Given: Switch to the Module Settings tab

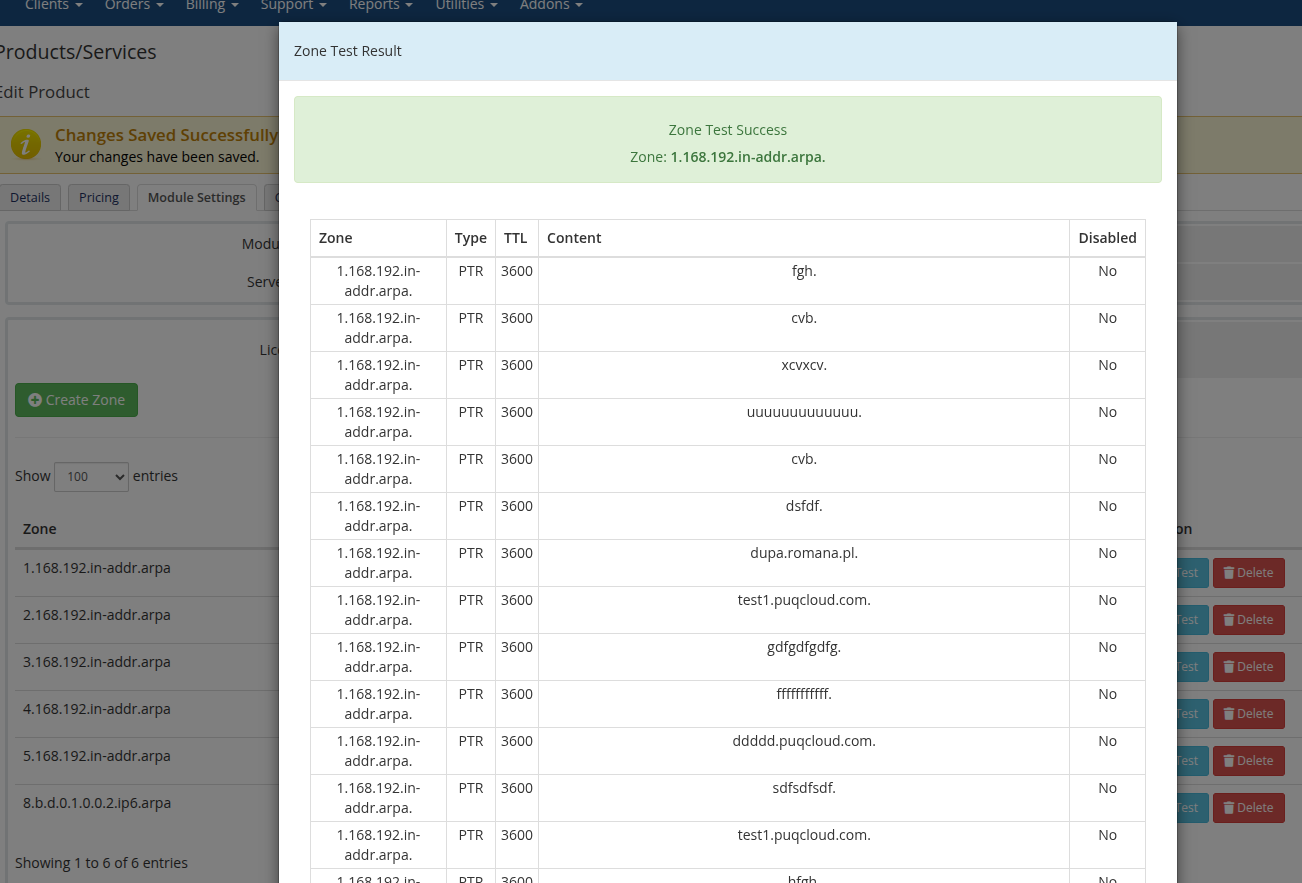Looking at the screenshot, I should (196, 197).
